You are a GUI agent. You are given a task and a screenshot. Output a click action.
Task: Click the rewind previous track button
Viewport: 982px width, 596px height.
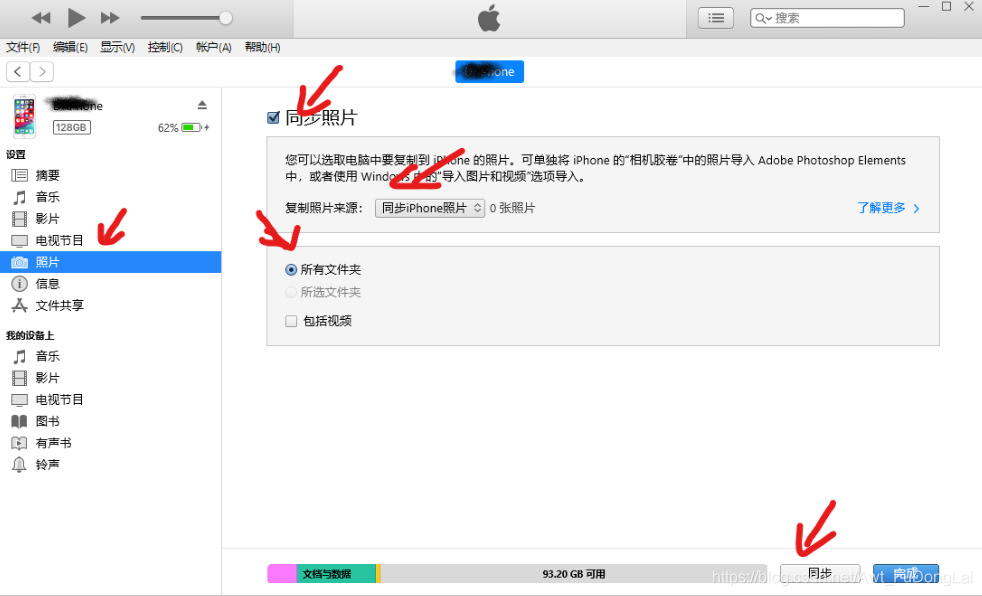point(41,18)
